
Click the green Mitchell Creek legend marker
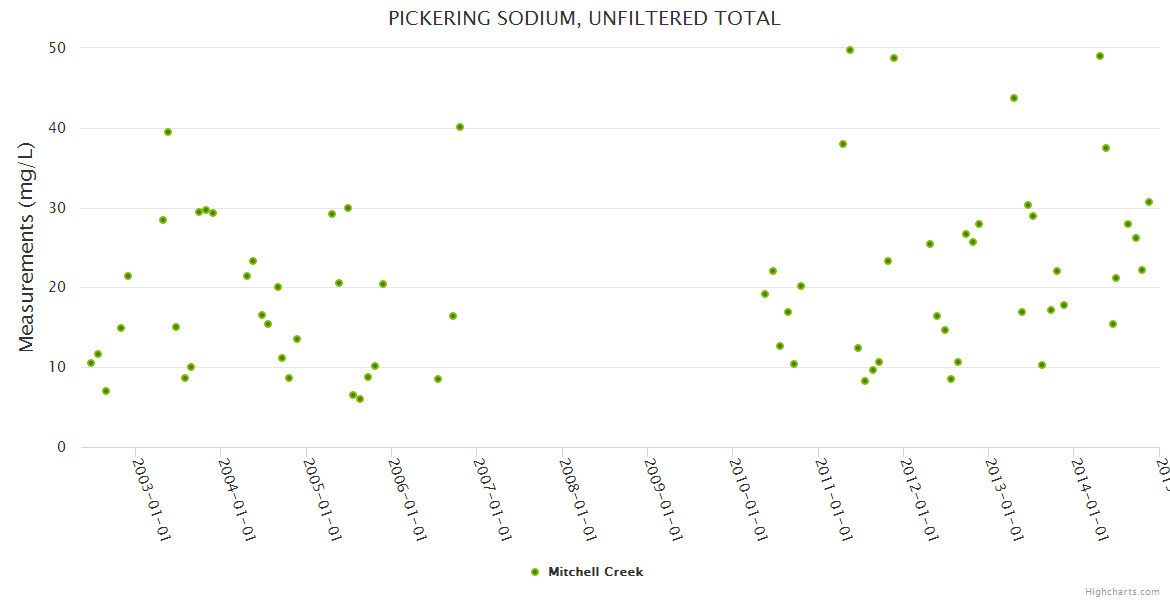coord(535,572)
